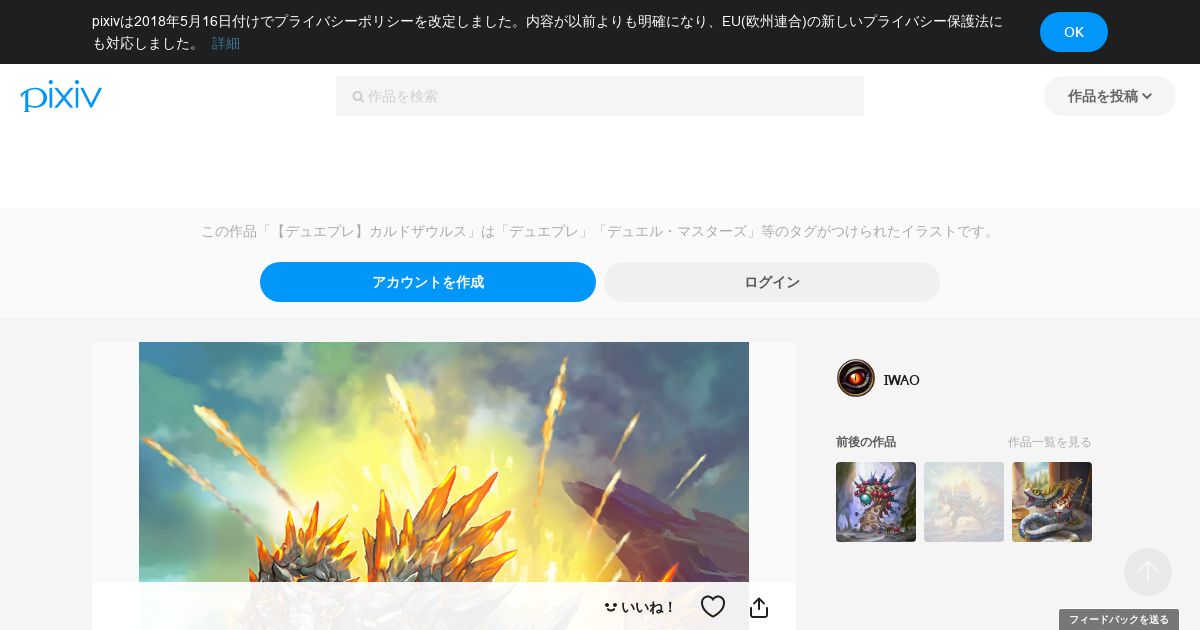Click the share icon

point(759,607)
